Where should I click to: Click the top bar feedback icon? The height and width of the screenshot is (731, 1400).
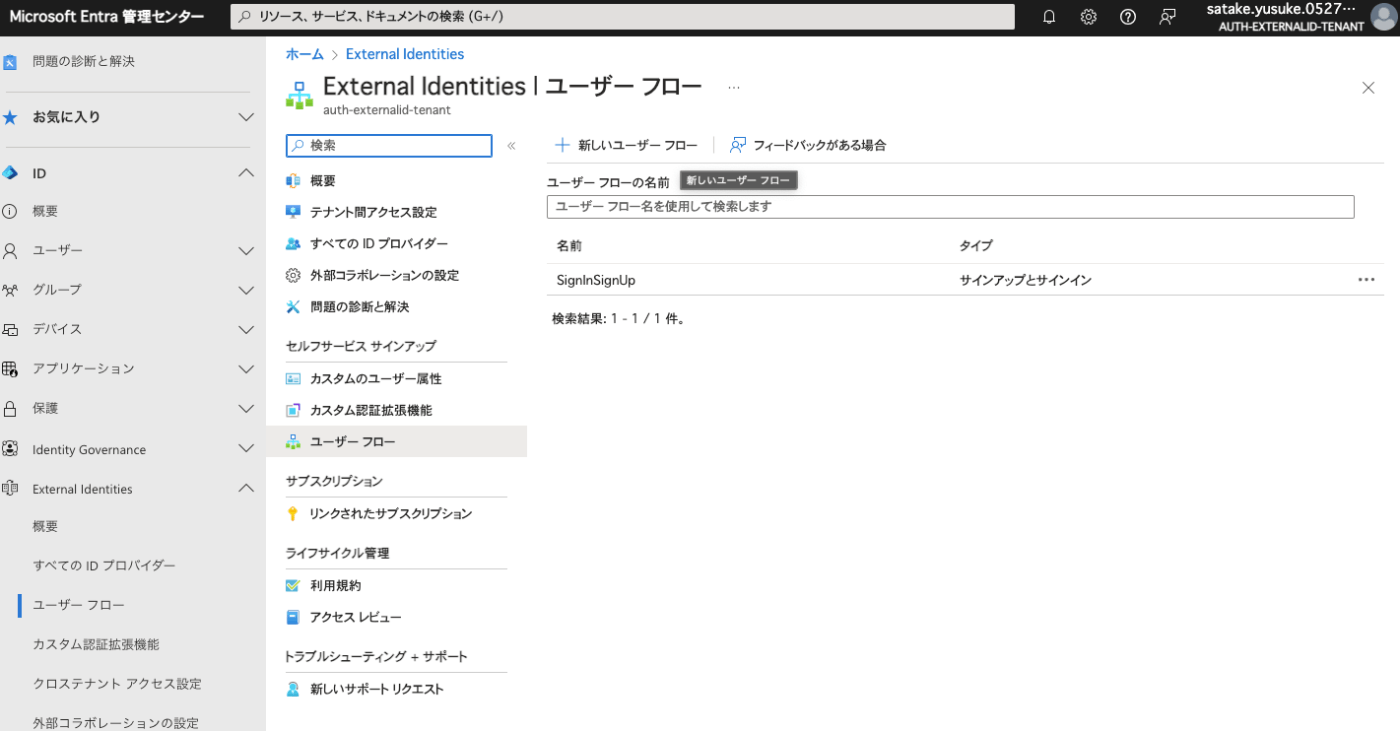click(x=1167, y=17)
